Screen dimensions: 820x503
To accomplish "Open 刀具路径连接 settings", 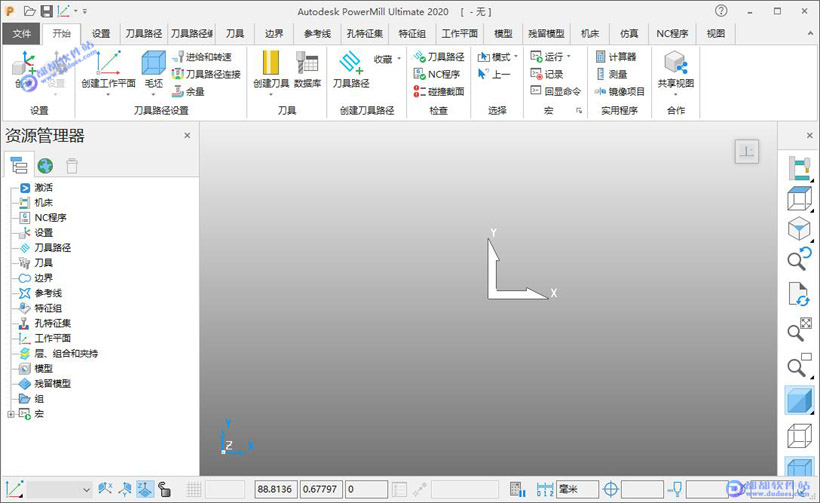I will pyautogui.click(x=206, y=74).
